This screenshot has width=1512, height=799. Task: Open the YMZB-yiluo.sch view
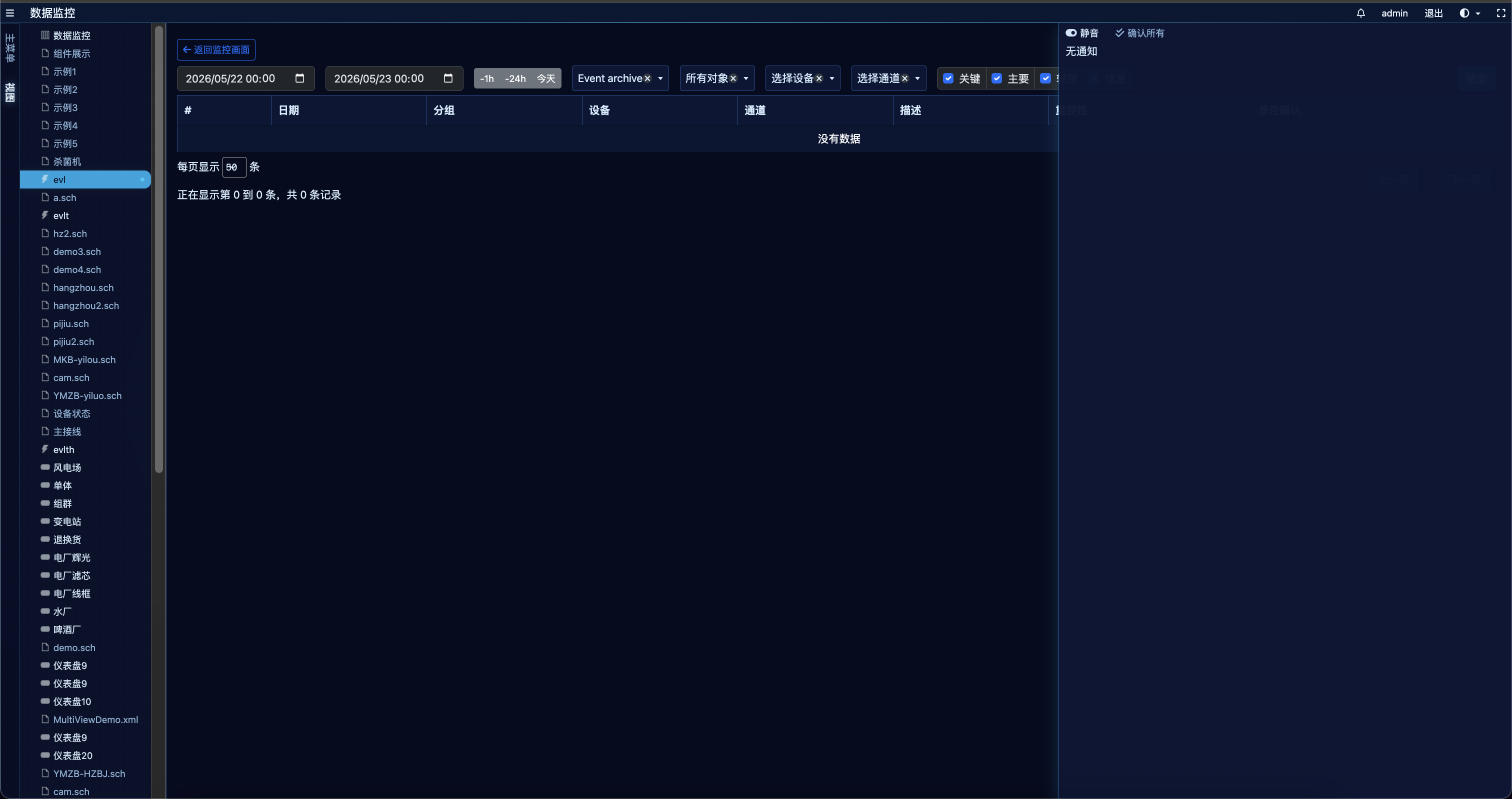pos(87,395)
